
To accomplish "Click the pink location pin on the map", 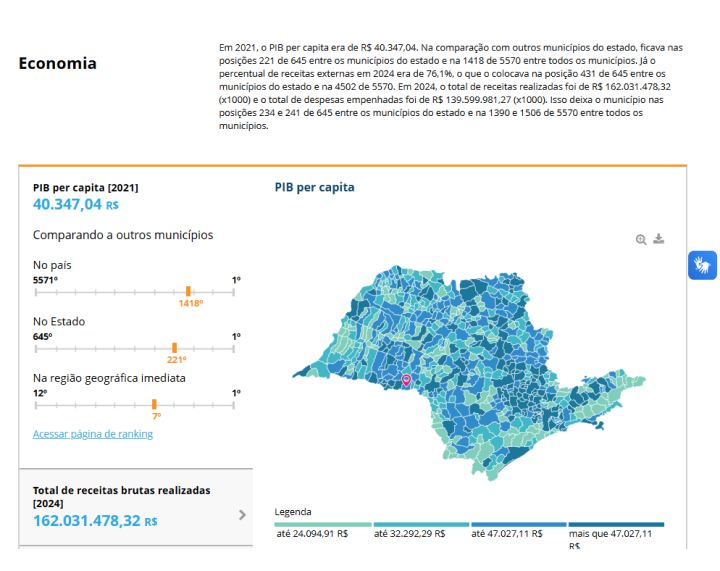I will (406, 379).
